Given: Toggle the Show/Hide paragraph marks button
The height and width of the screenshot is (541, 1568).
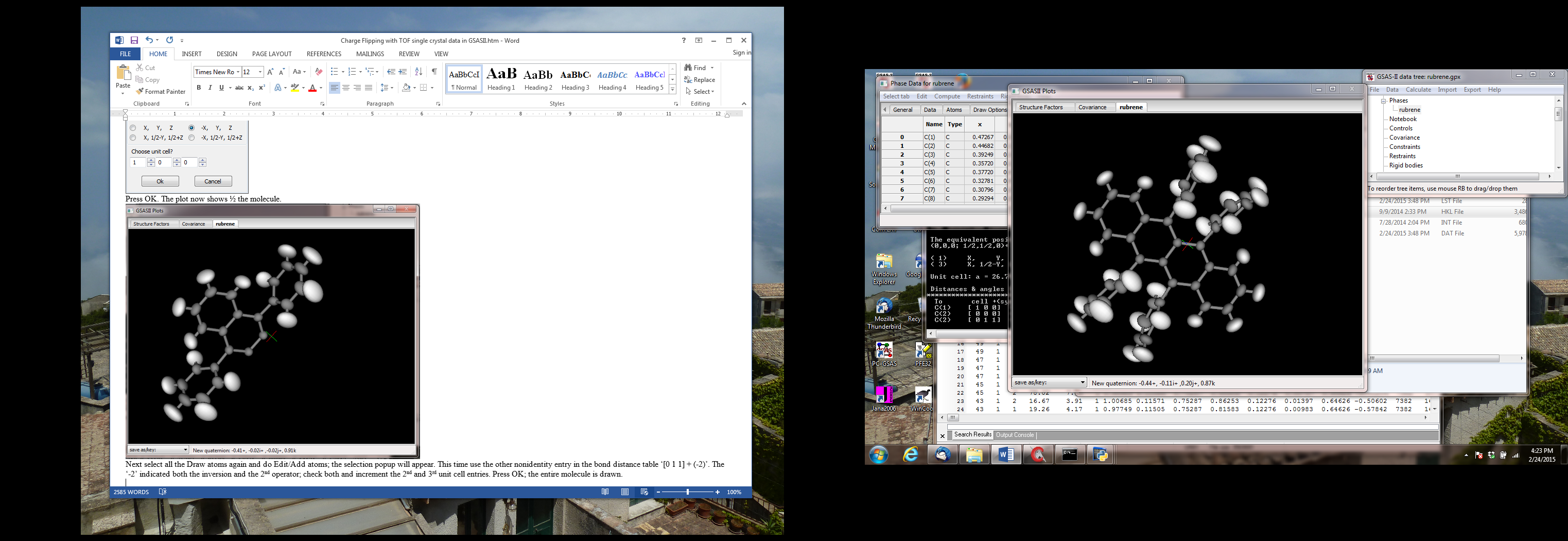Looking at the screenshot, I should [434, 72].
